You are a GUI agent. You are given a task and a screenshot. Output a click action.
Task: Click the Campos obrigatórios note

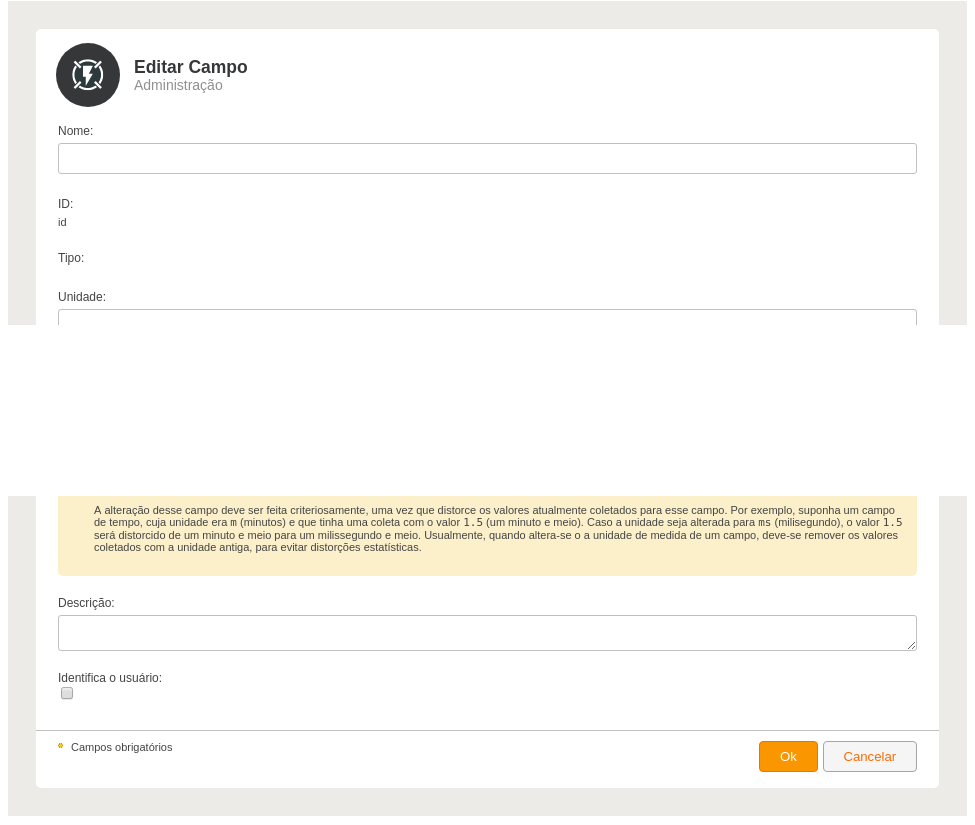[x=121, y=747]
